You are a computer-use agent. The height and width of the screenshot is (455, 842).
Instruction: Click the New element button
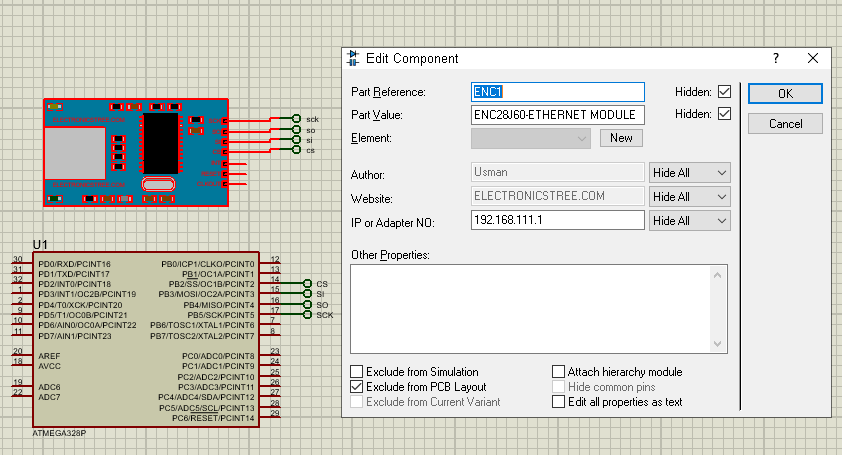(621, 139)
